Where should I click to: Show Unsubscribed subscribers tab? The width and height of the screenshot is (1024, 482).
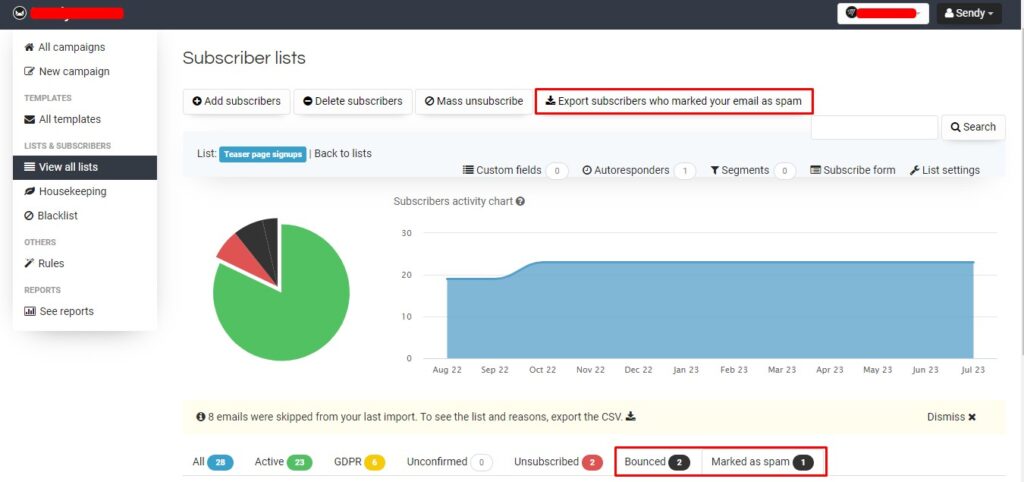tap(558, 462)
